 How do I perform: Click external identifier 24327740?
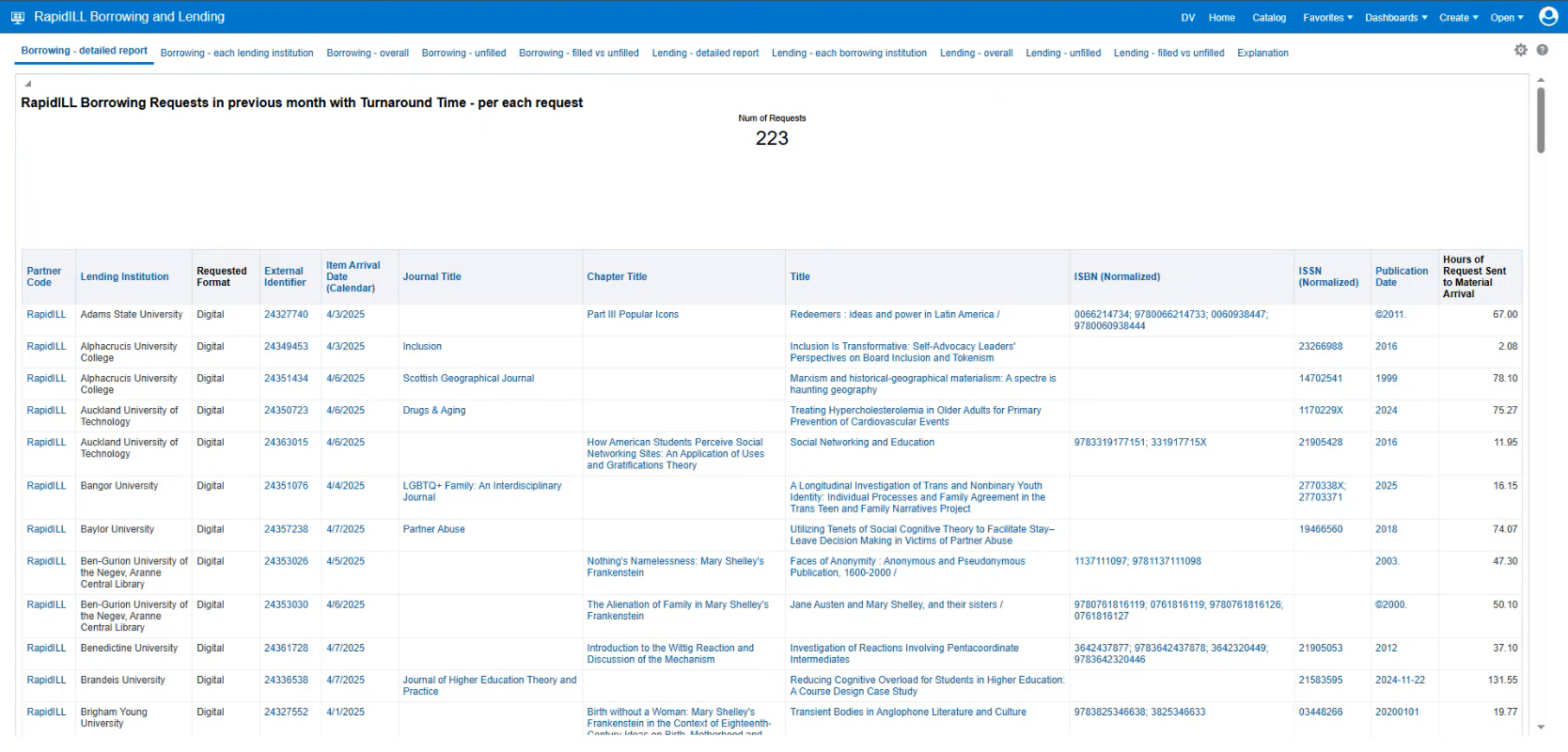(x=286, y=315)
